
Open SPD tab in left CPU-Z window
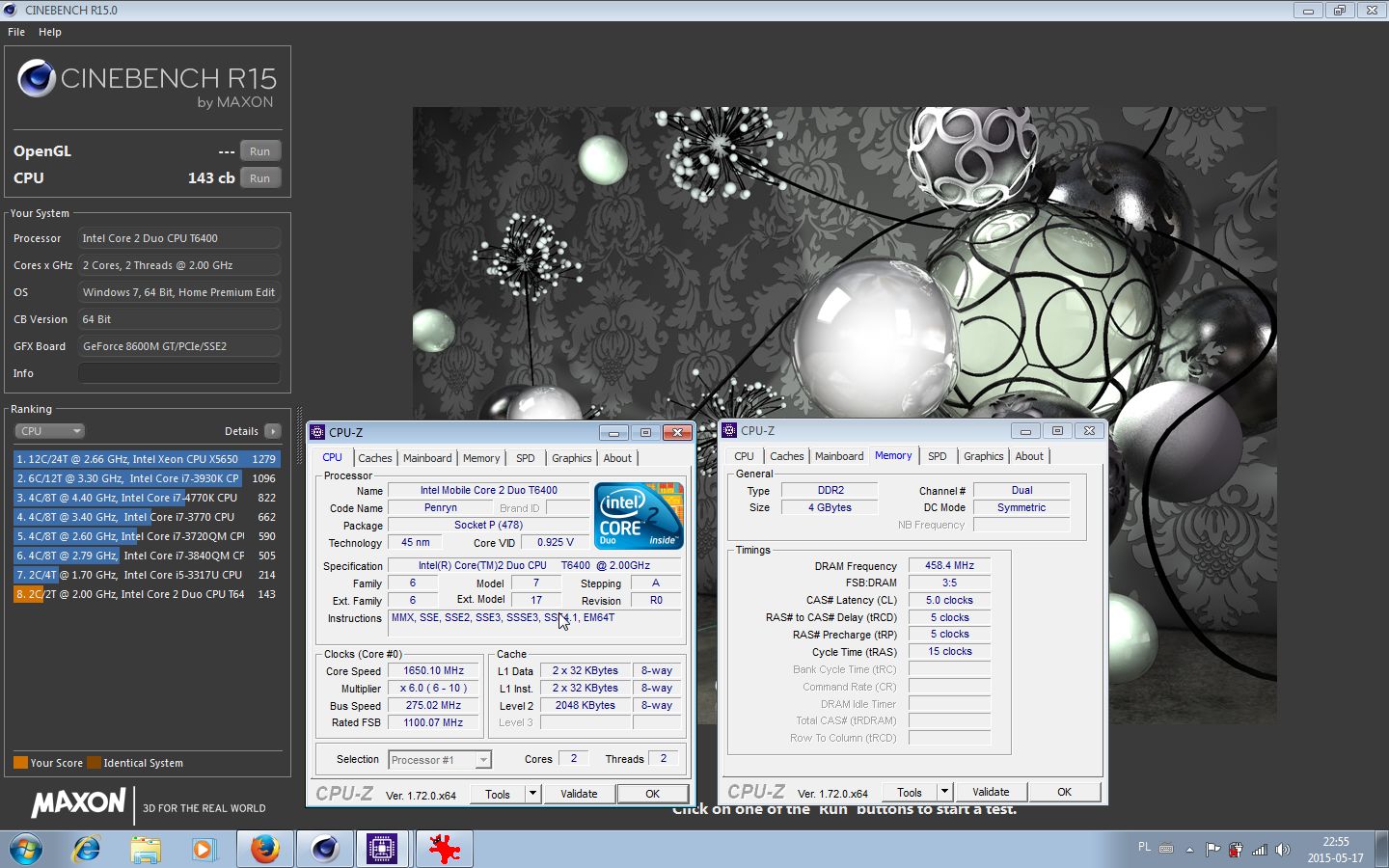coord(525,458)
